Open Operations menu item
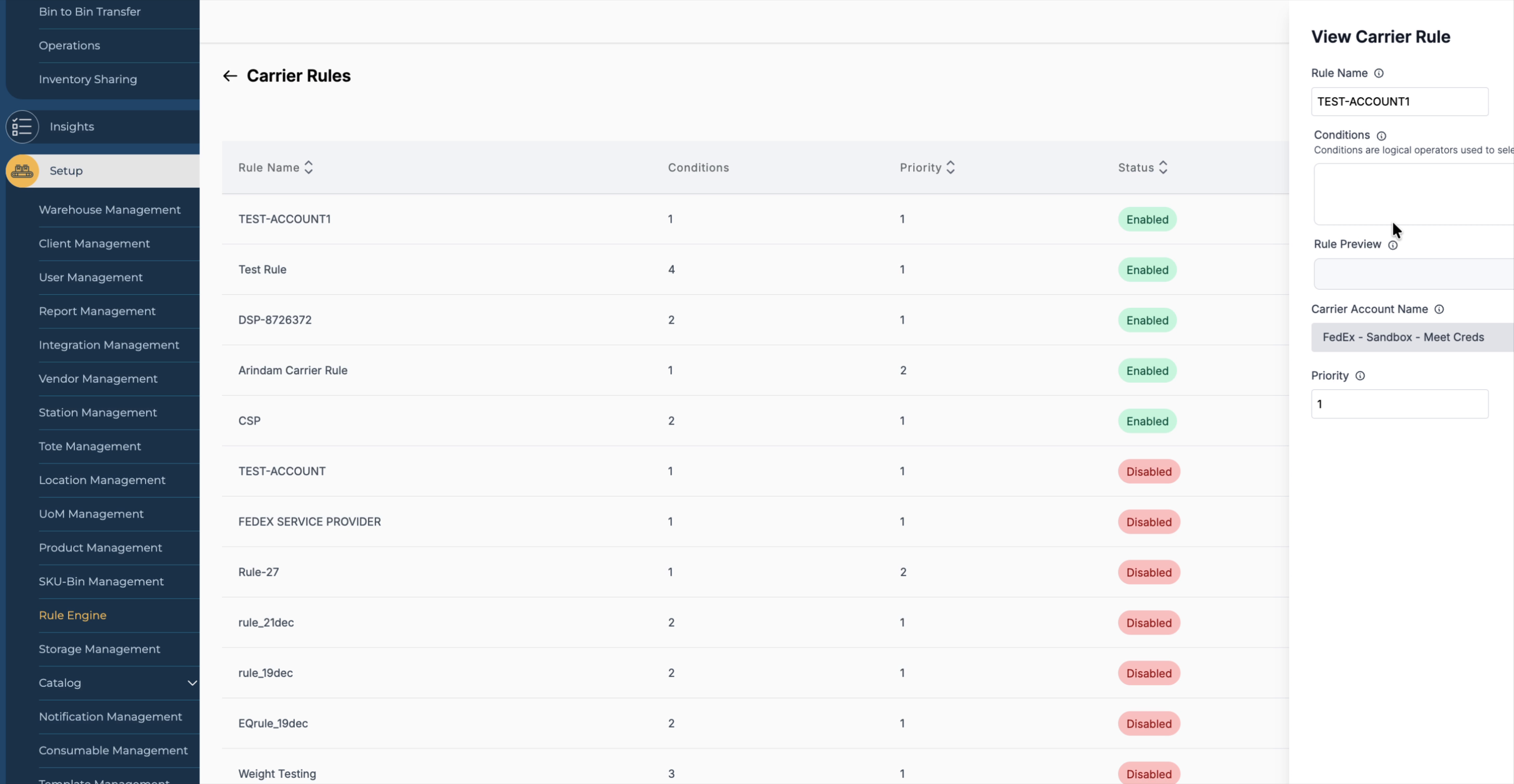Viewport: 1514px width, 784px height. [69, 45]
